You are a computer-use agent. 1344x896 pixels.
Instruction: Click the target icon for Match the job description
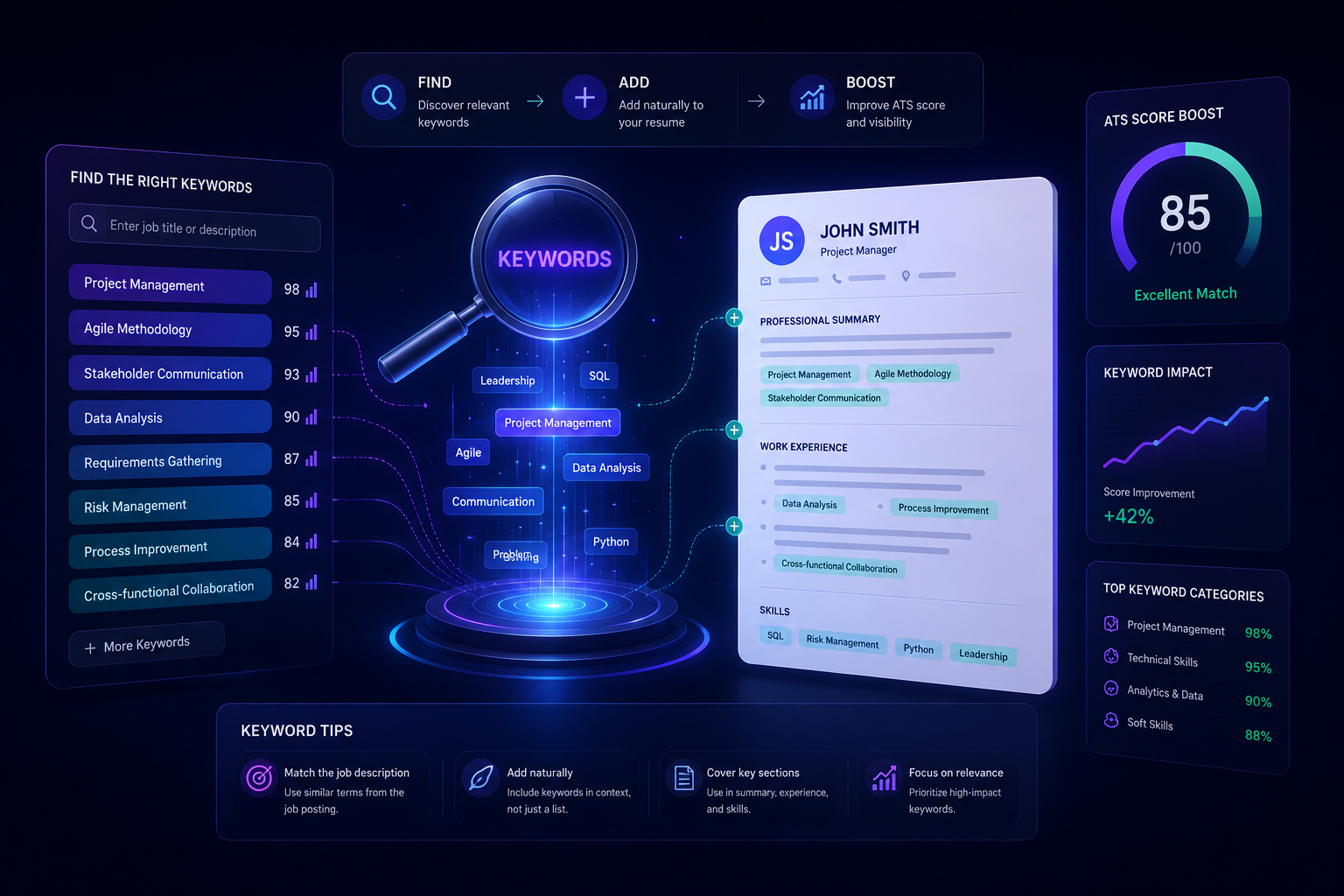point(259,777)
